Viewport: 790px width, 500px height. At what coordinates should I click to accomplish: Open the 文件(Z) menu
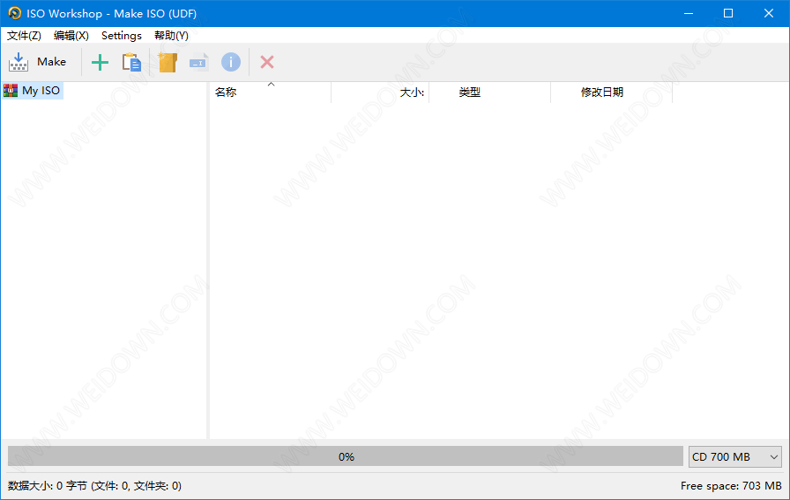pos(24,35)
